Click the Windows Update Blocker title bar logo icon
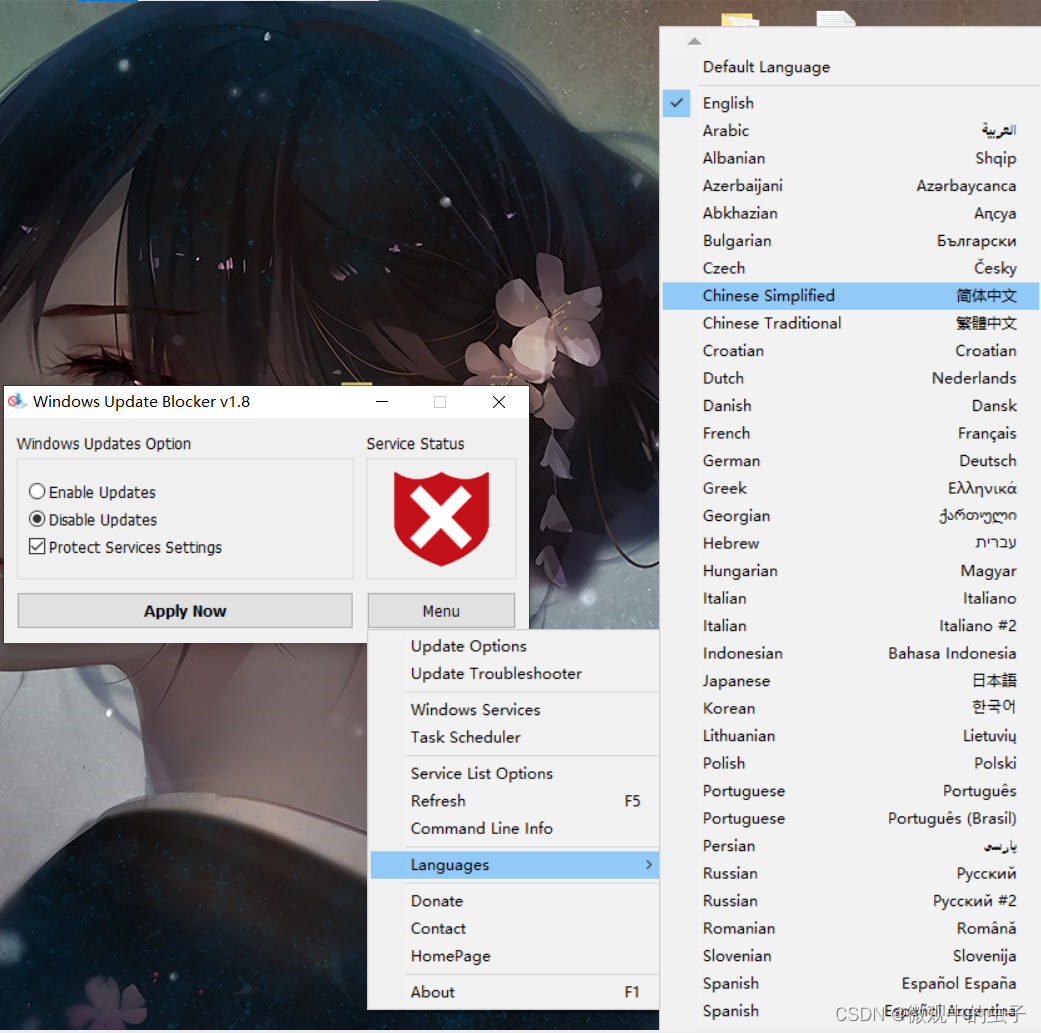Screen dimensions: 1041x1033 point(17,401)
